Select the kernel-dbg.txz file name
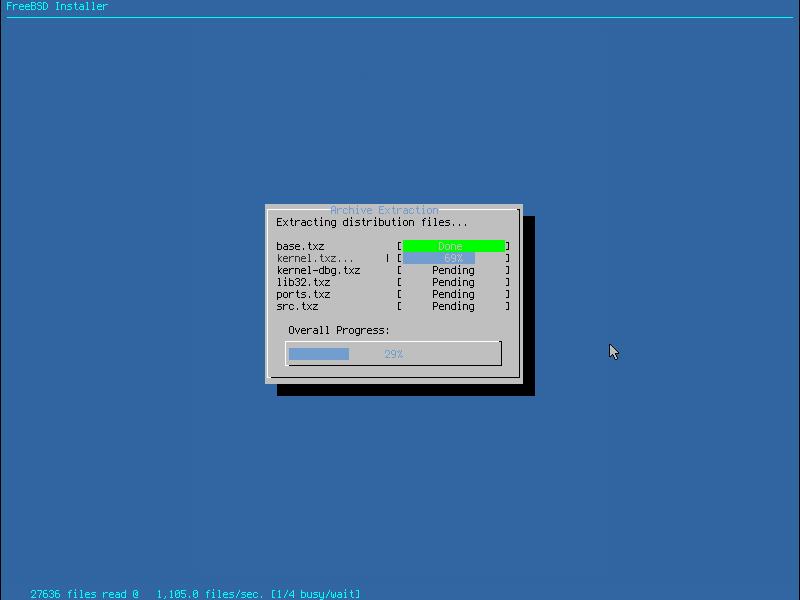This screenshot has width=800, height=600. pyautogui.click(x=318, y=270)
